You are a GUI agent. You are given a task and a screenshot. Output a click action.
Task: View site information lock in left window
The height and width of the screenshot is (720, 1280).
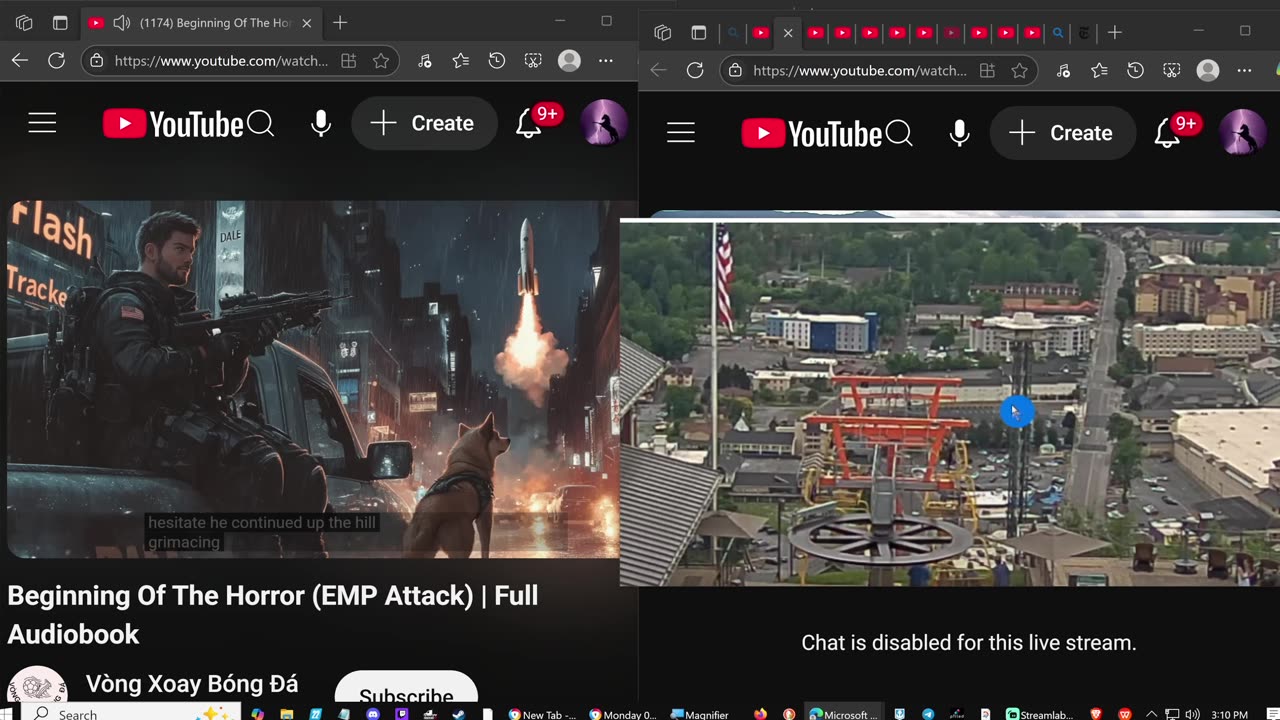(96, 61)
